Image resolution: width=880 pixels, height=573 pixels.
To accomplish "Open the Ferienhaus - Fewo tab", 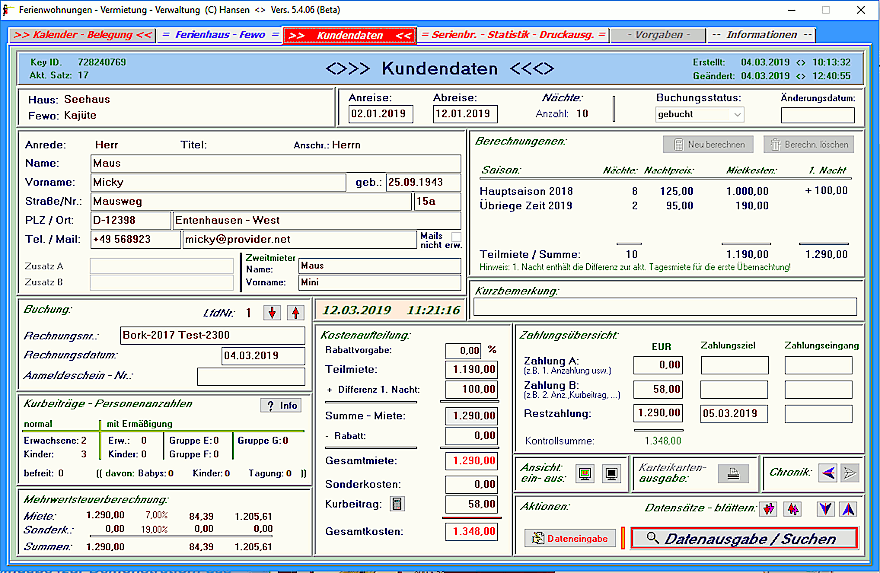I will click(x=220, y=35).
